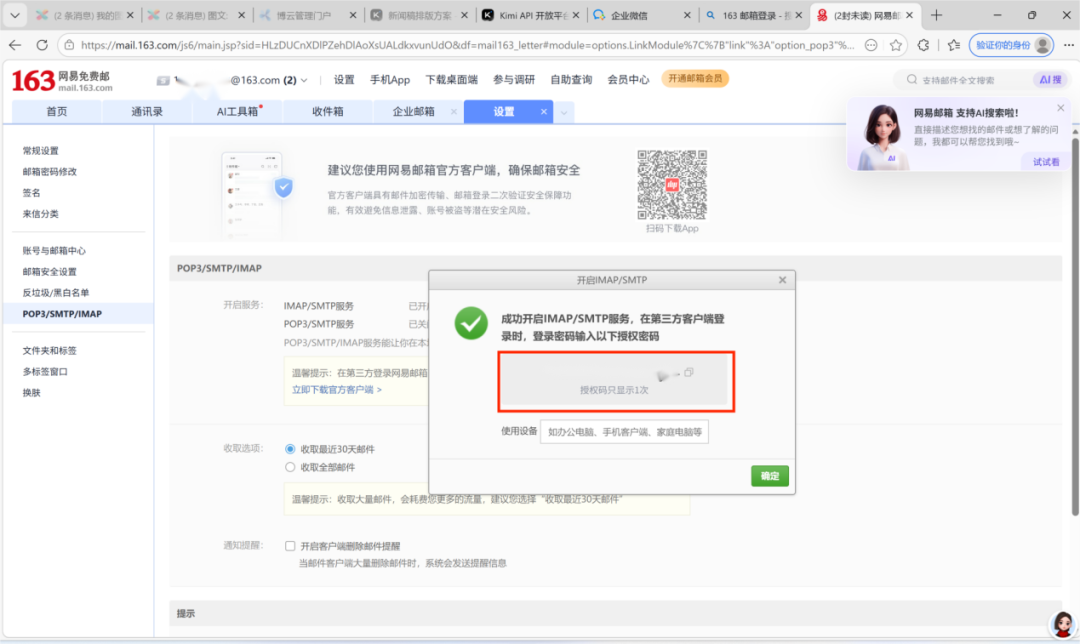This screenshot has height=644, width=1080.
Task: Click 立即下载官方客户端 link
Action: pos(336,390)
